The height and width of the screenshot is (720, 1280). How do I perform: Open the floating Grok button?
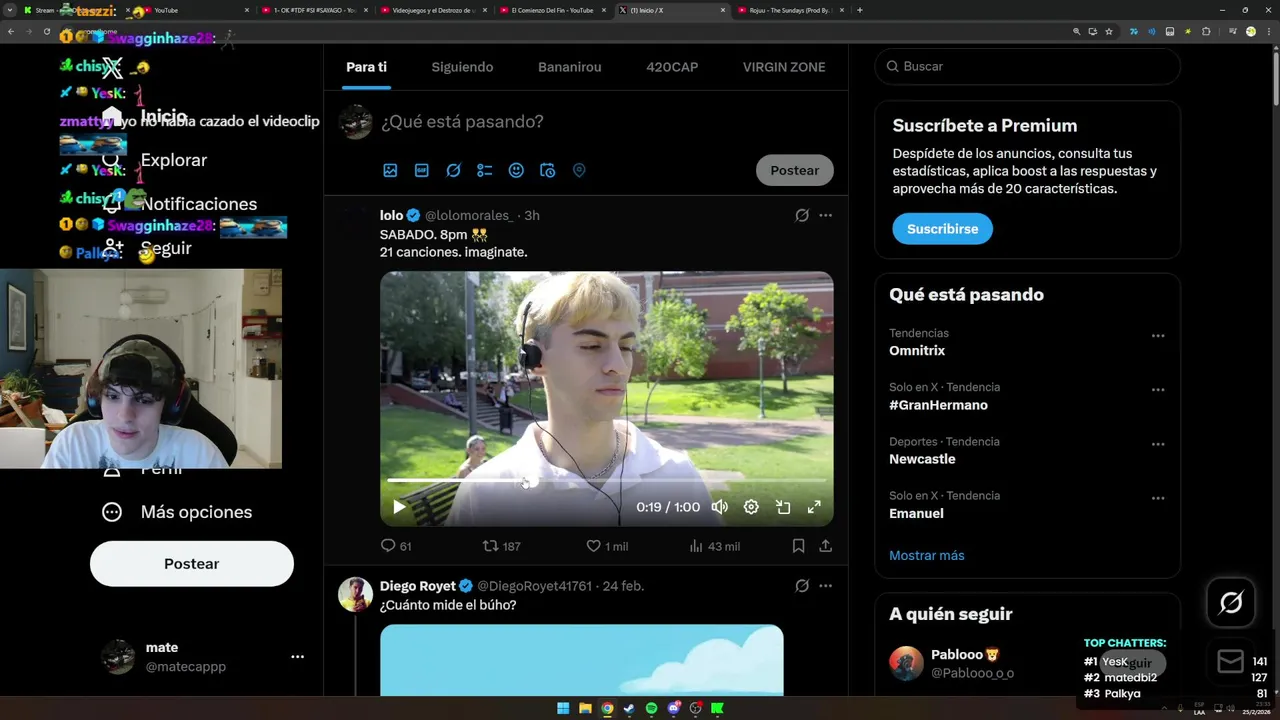click(x=1231, y=602)
